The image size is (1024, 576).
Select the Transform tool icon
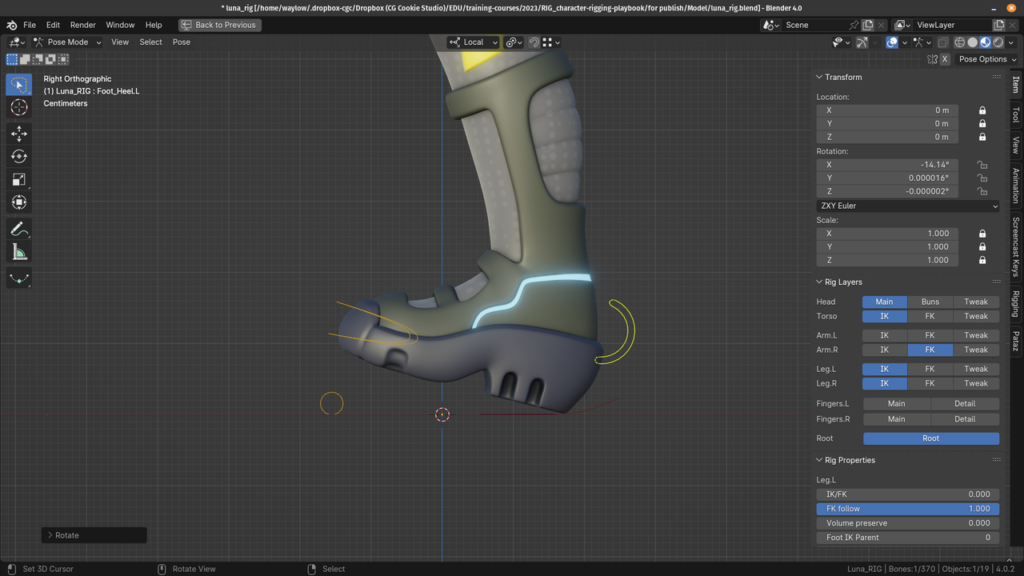[x=19, y=202]
